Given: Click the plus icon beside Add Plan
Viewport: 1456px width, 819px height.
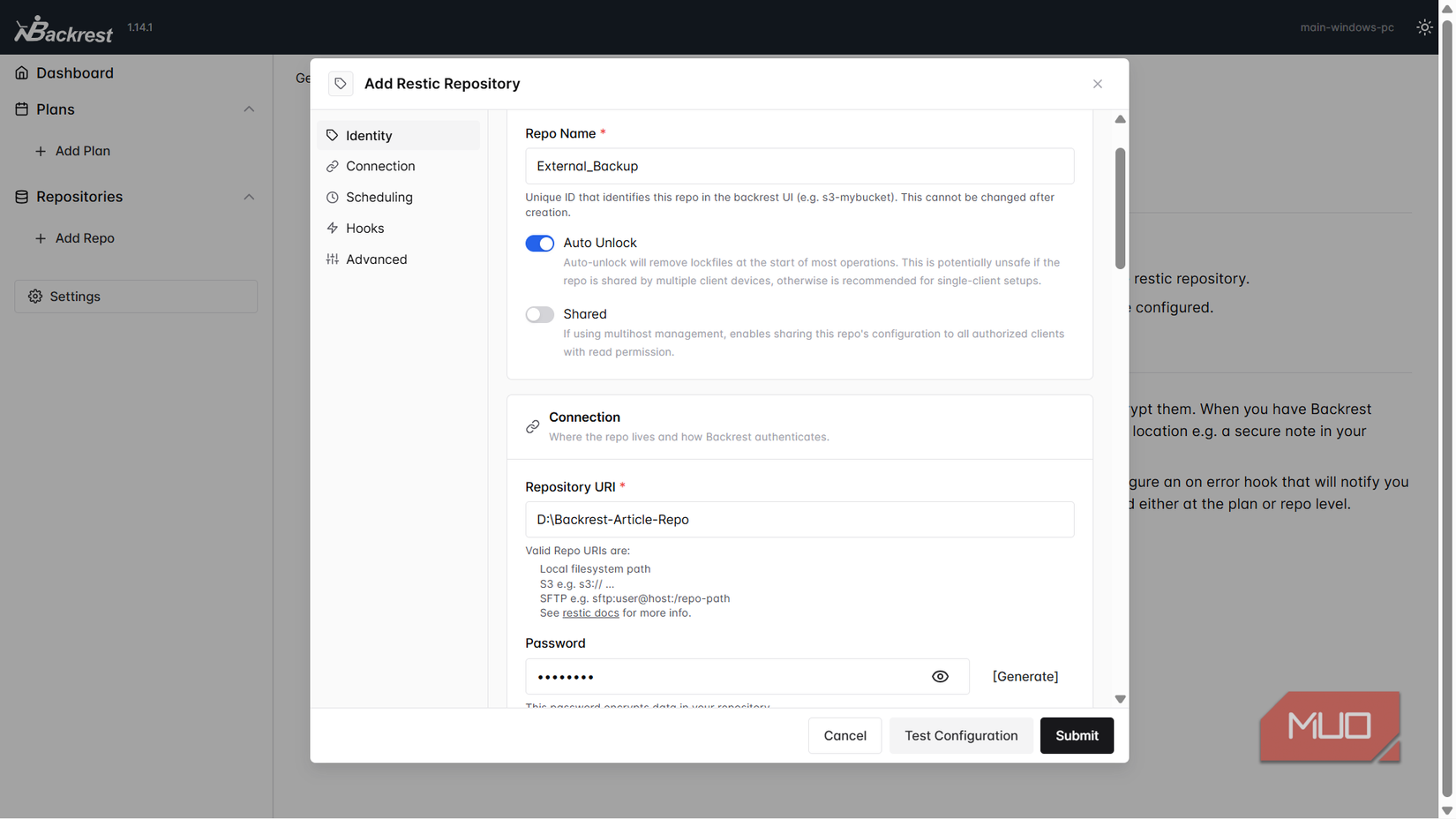Looking at the screenshot, I should [41, 151].
